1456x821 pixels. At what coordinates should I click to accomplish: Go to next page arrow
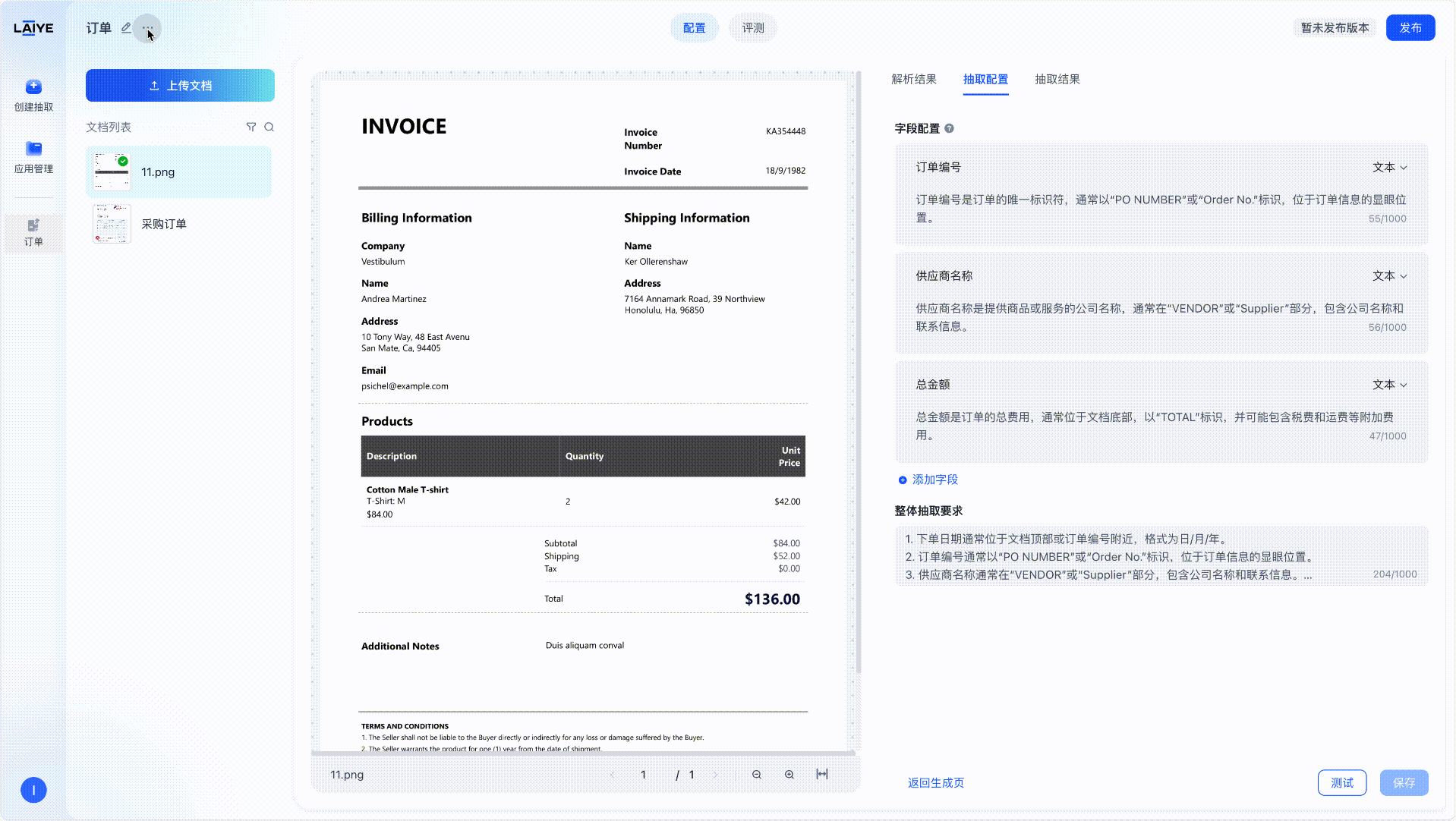715,775
